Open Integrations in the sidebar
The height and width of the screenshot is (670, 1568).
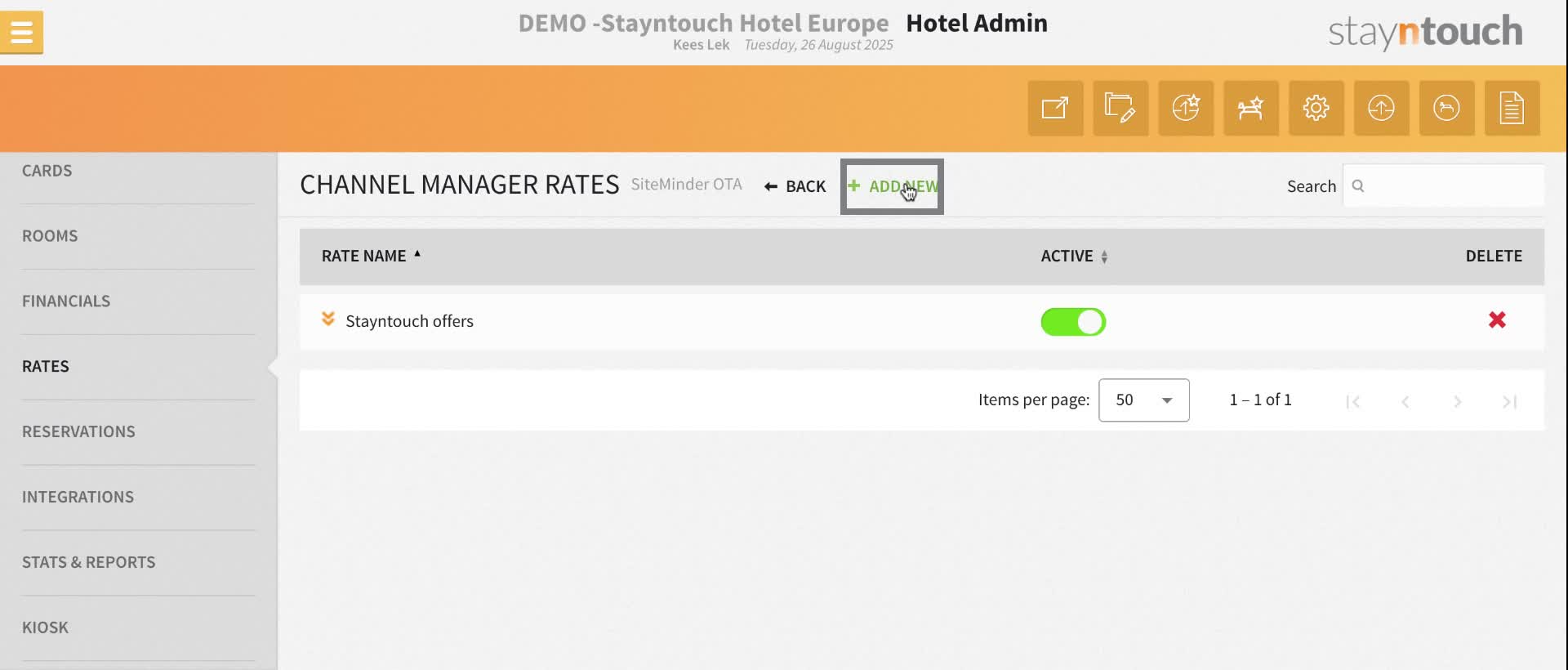(x=78, y=498)
